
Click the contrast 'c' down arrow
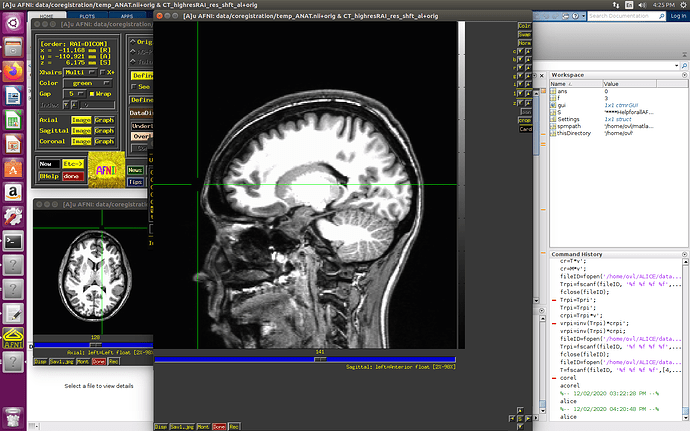click(x=520, y=52)
